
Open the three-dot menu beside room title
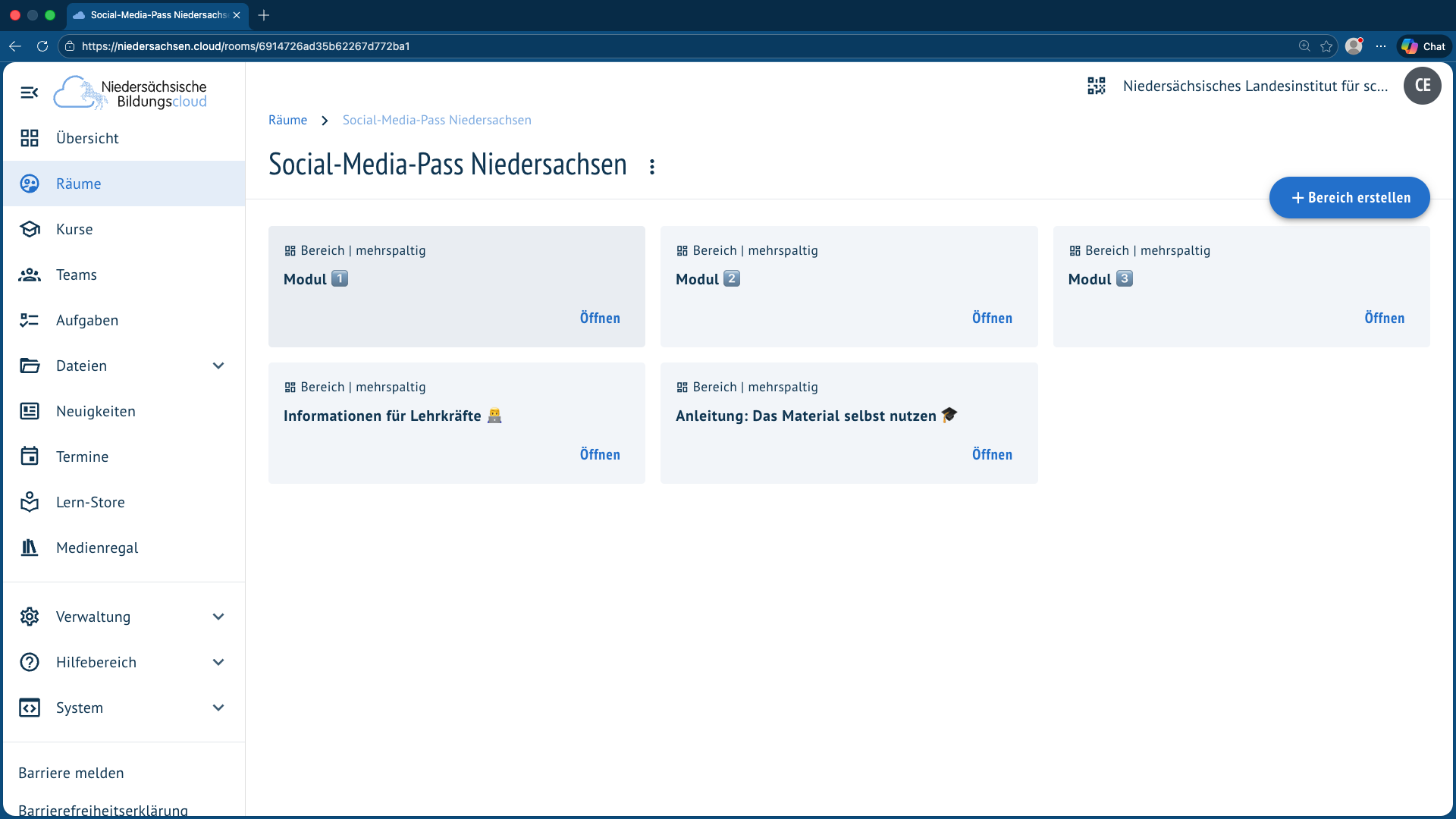tap(652, 166)
